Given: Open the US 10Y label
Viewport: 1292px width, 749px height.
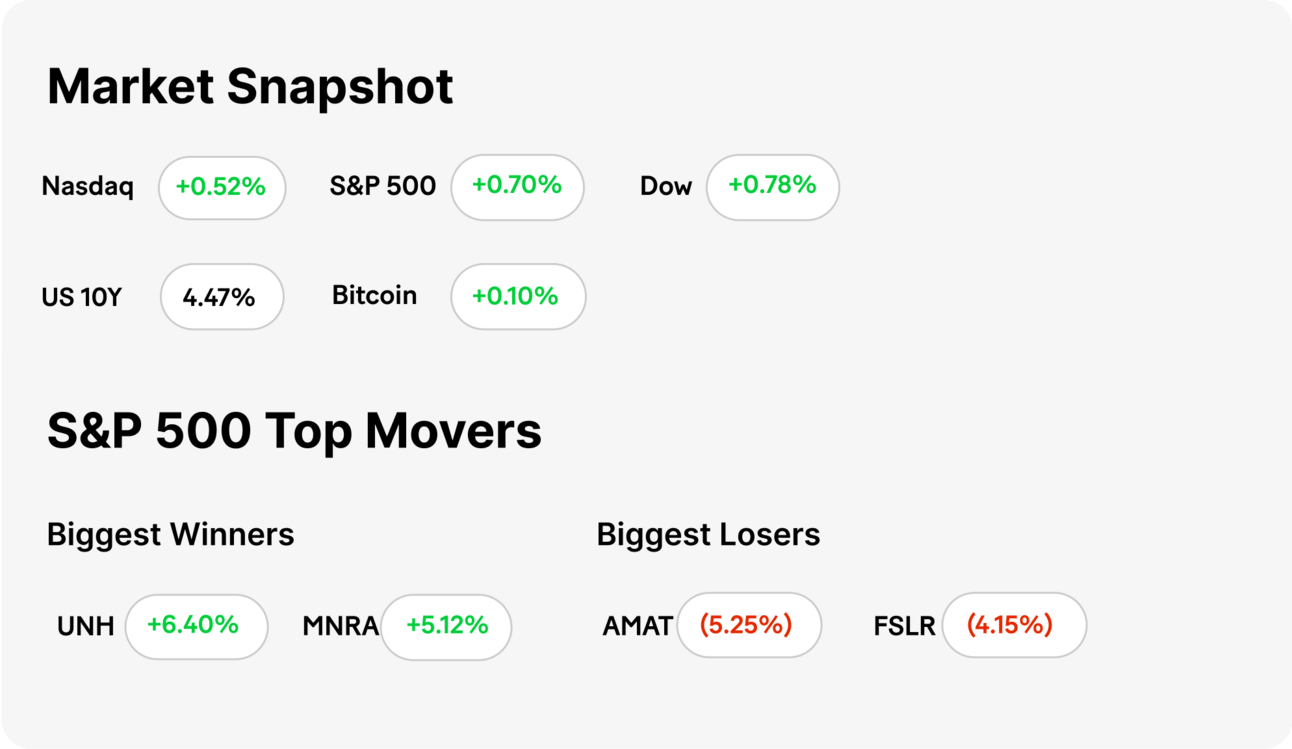Looking at the screenshot, I should [81, 298].
